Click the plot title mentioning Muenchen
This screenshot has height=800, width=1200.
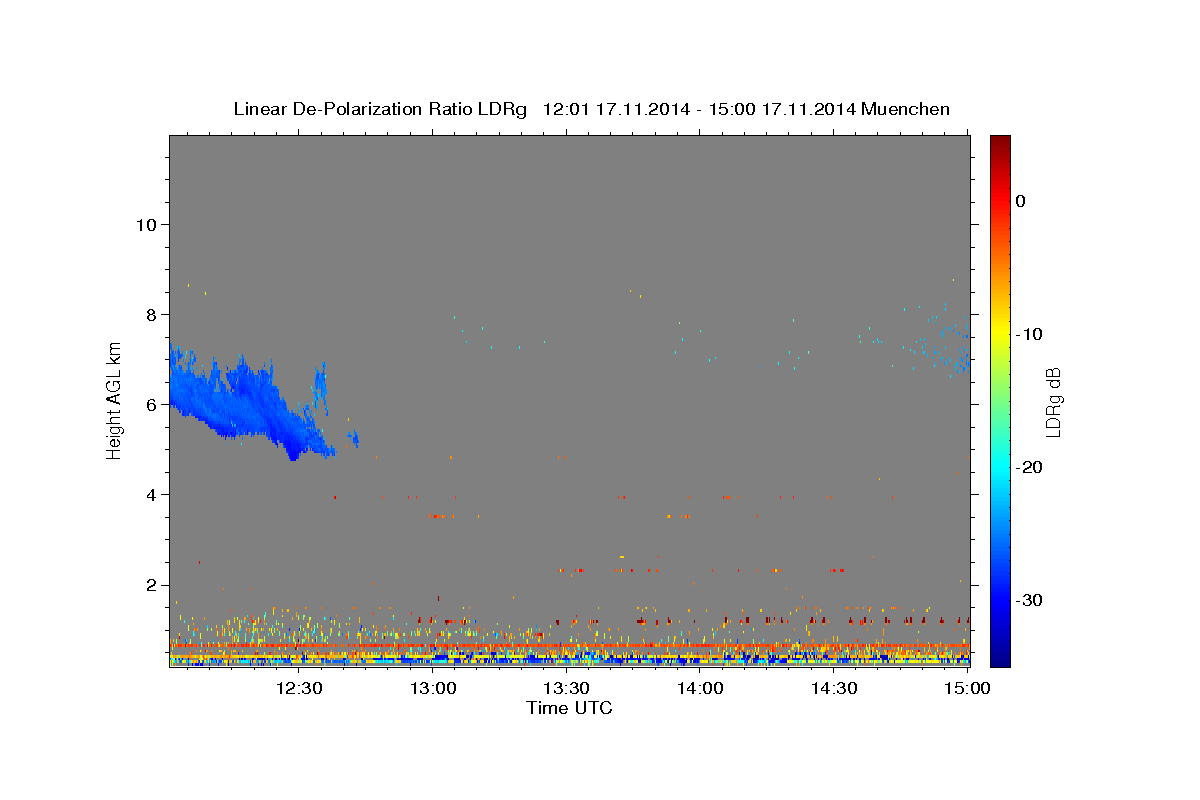591,109
